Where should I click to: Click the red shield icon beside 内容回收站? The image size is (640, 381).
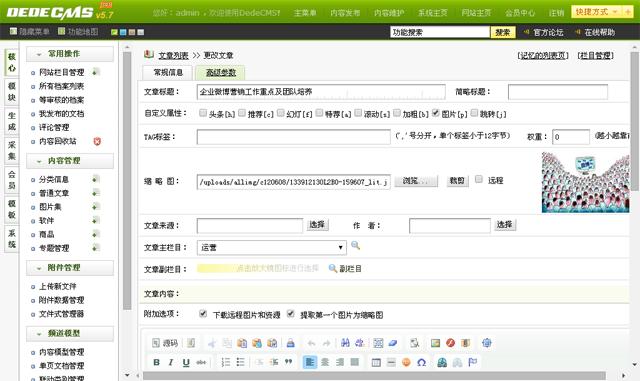(97, 141)
